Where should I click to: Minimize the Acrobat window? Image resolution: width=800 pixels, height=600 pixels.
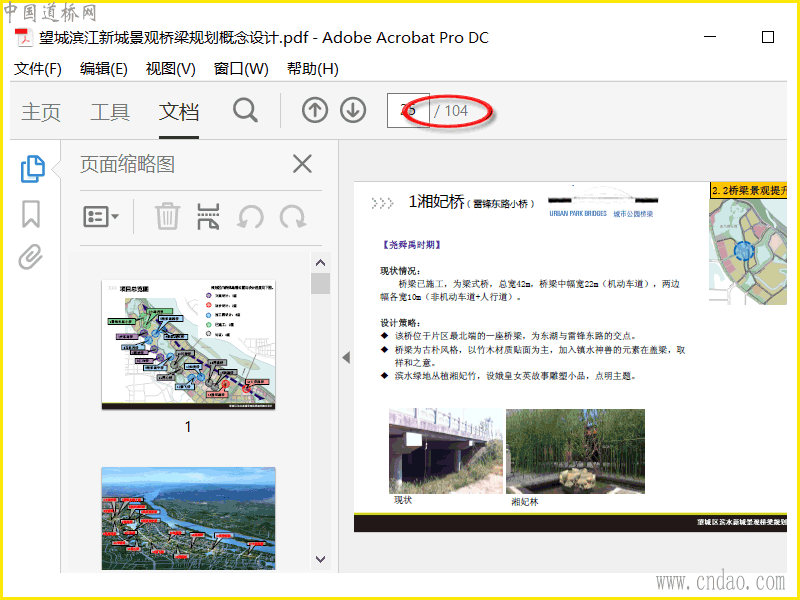710,37
